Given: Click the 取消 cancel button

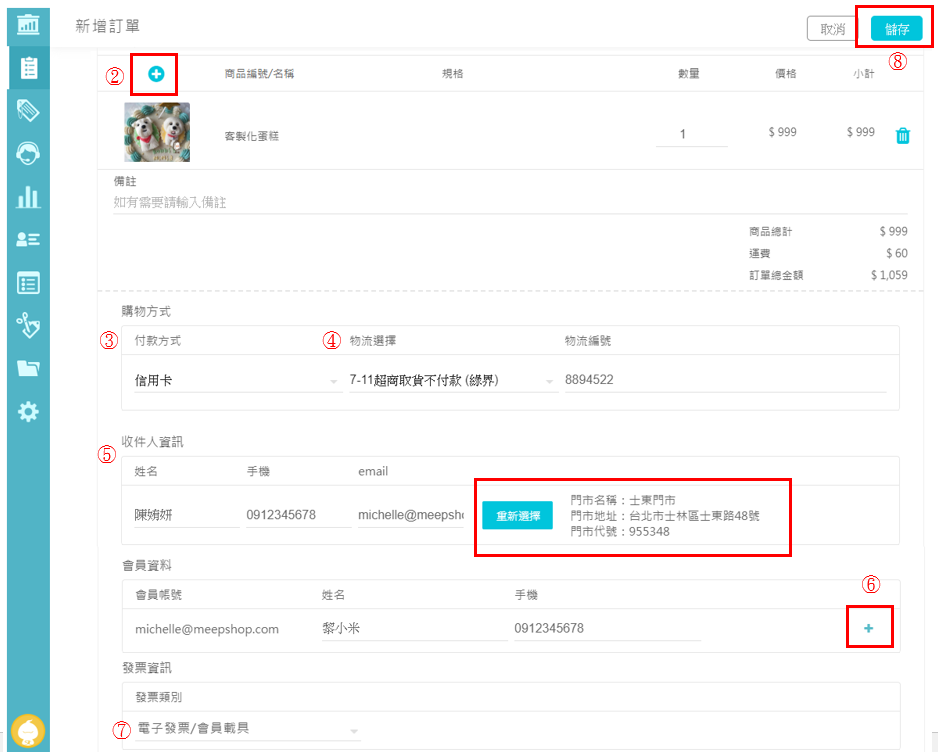Looking at the screenshot, I should [832, 29].
